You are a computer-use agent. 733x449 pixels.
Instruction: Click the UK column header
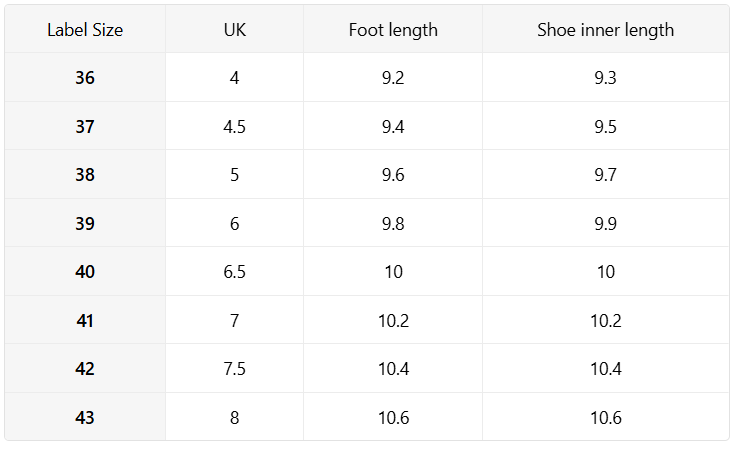(234, 29)
